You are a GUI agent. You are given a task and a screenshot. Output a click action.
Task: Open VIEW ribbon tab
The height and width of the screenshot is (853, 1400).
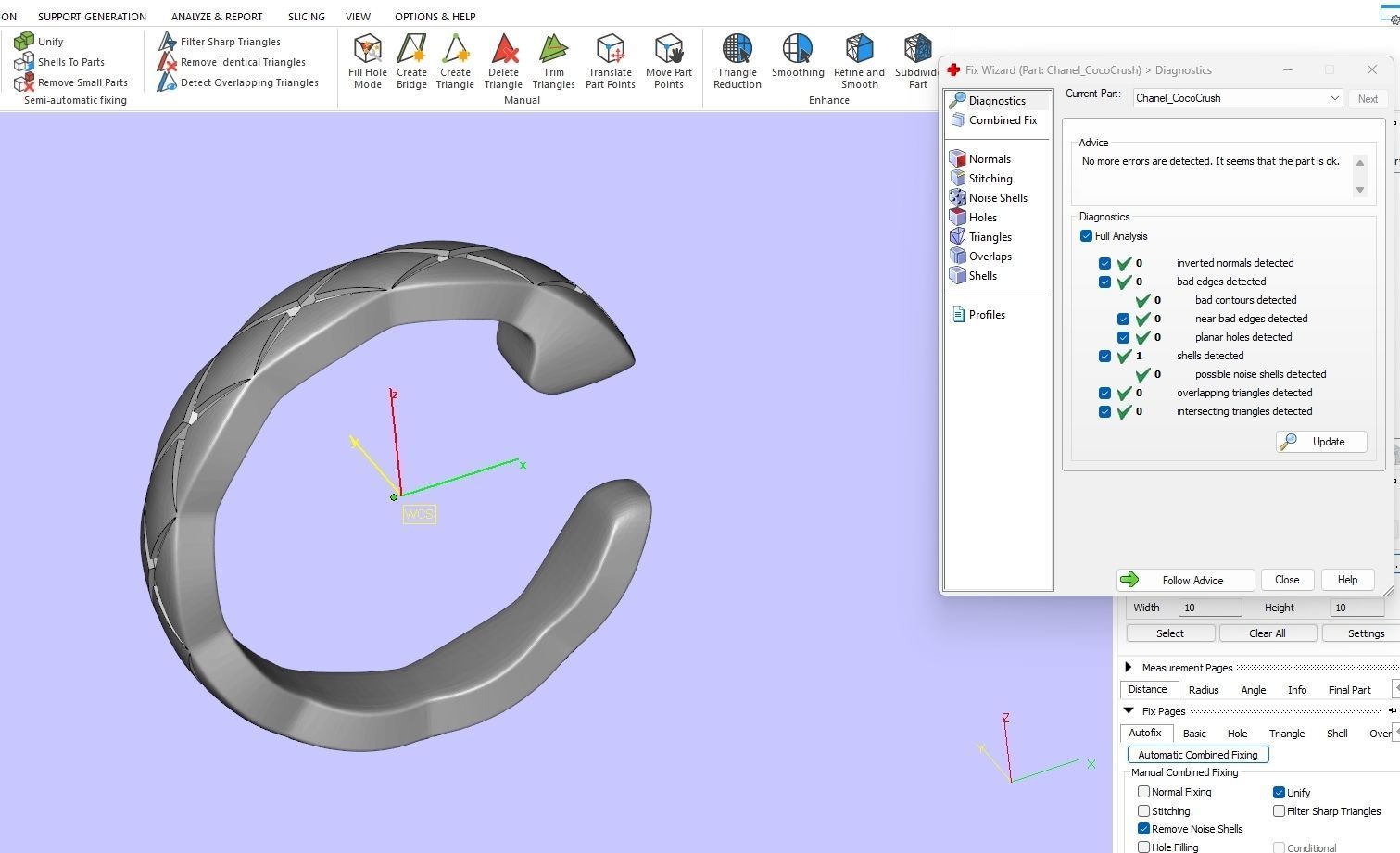point(358,17)
